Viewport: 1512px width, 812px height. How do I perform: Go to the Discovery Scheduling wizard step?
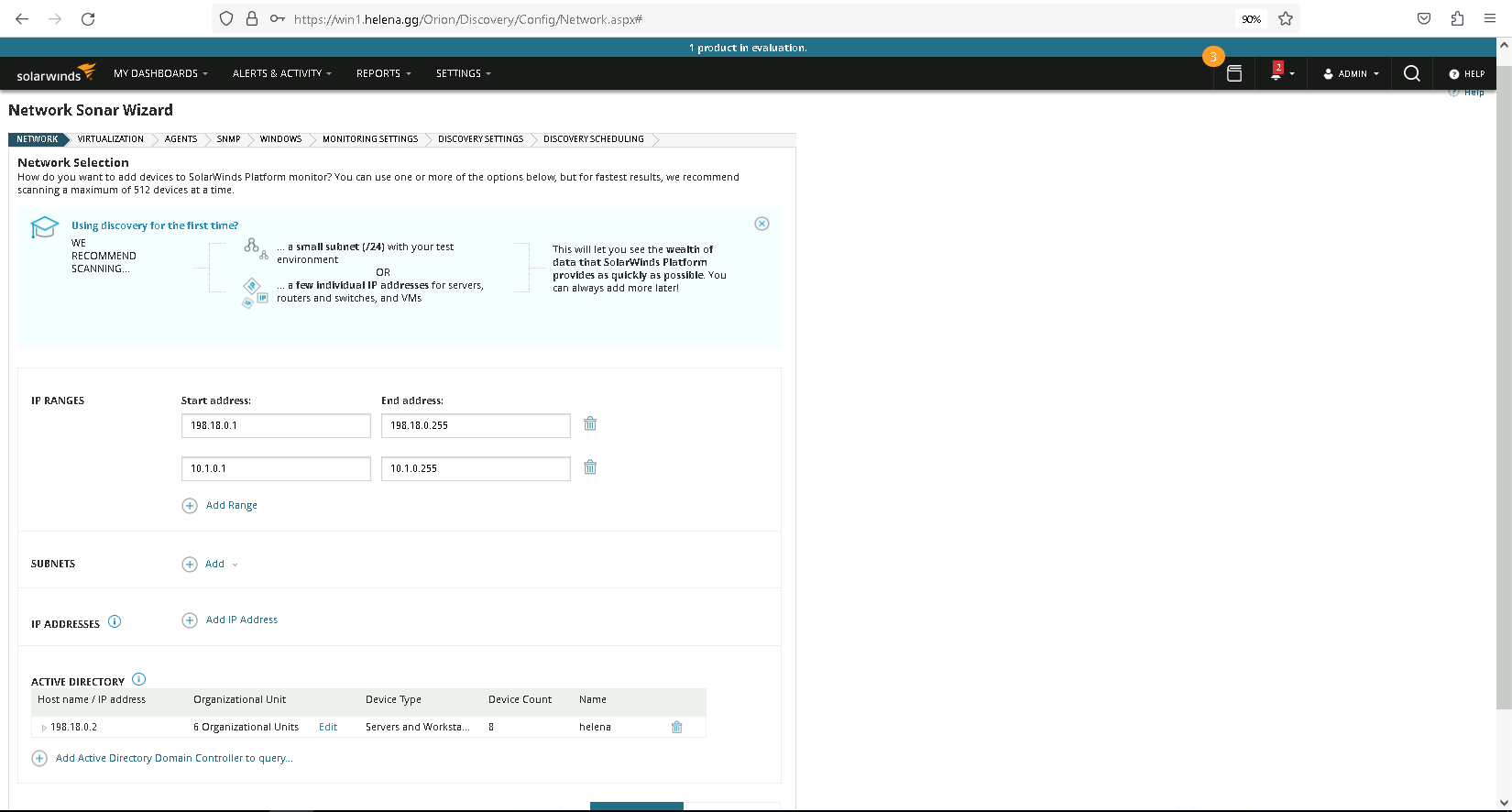(593, 139)
